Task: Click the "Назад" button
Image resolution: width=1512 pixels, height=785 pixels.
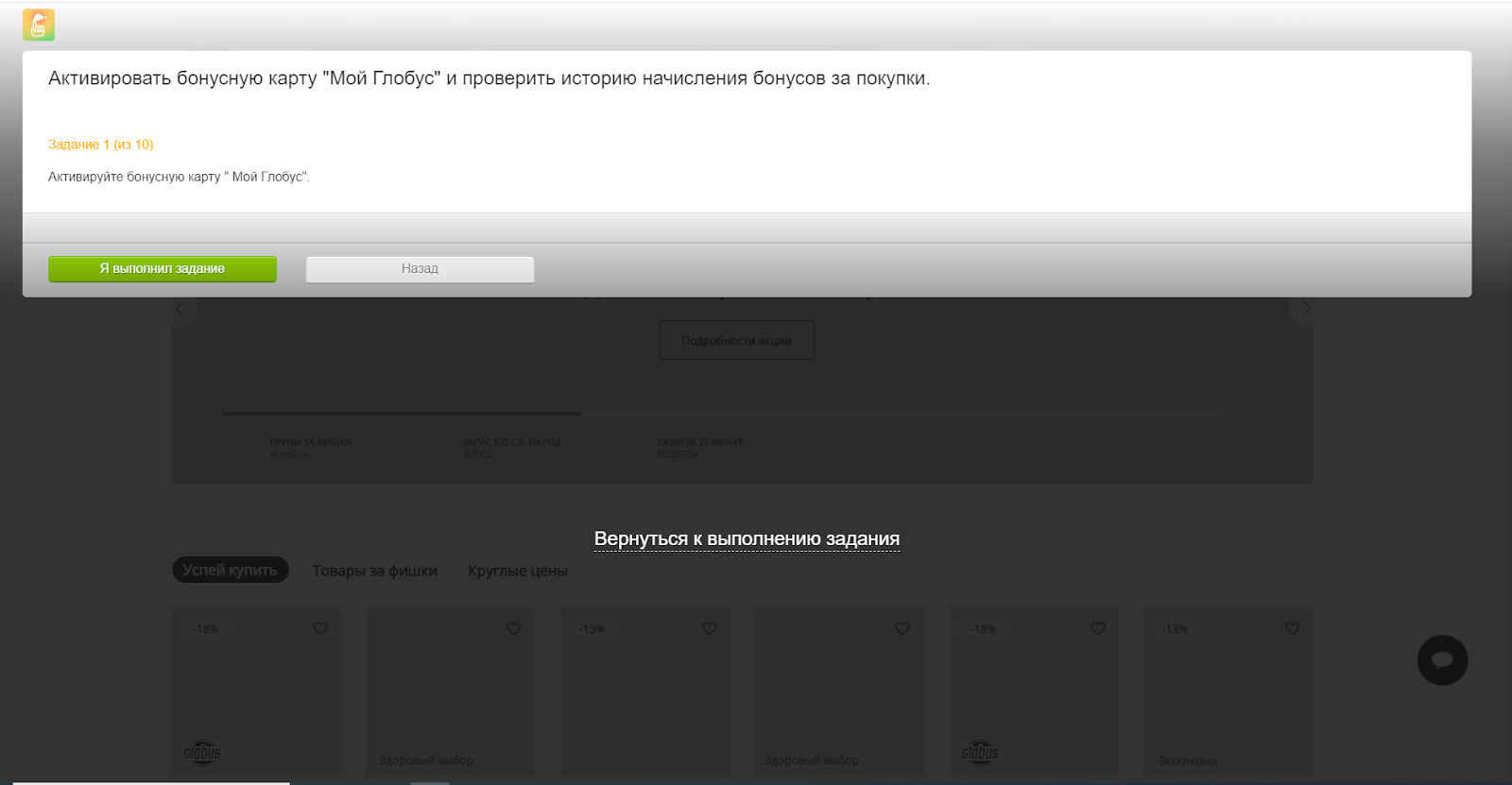Action: [420, 269]
